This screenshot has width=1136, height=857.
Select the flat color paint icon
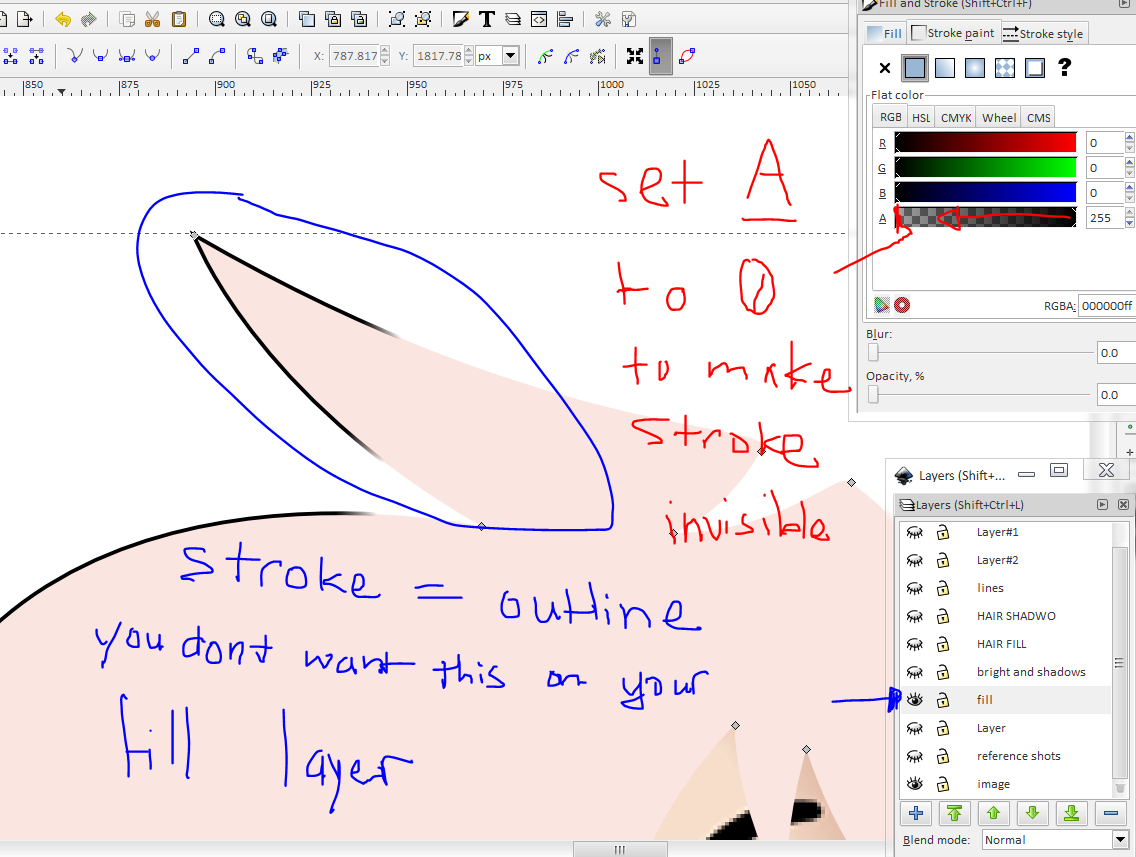point(914,67)
